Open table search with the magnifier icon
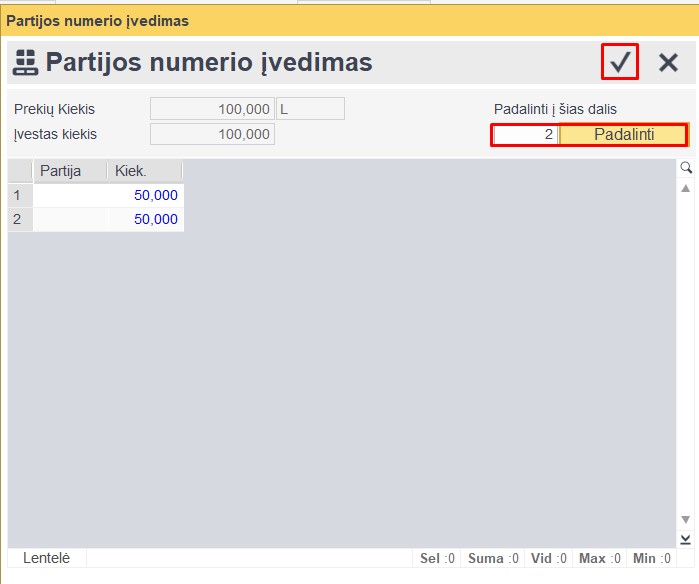The height and width of the screenshot is (584, 699). (x=686, y=167)
